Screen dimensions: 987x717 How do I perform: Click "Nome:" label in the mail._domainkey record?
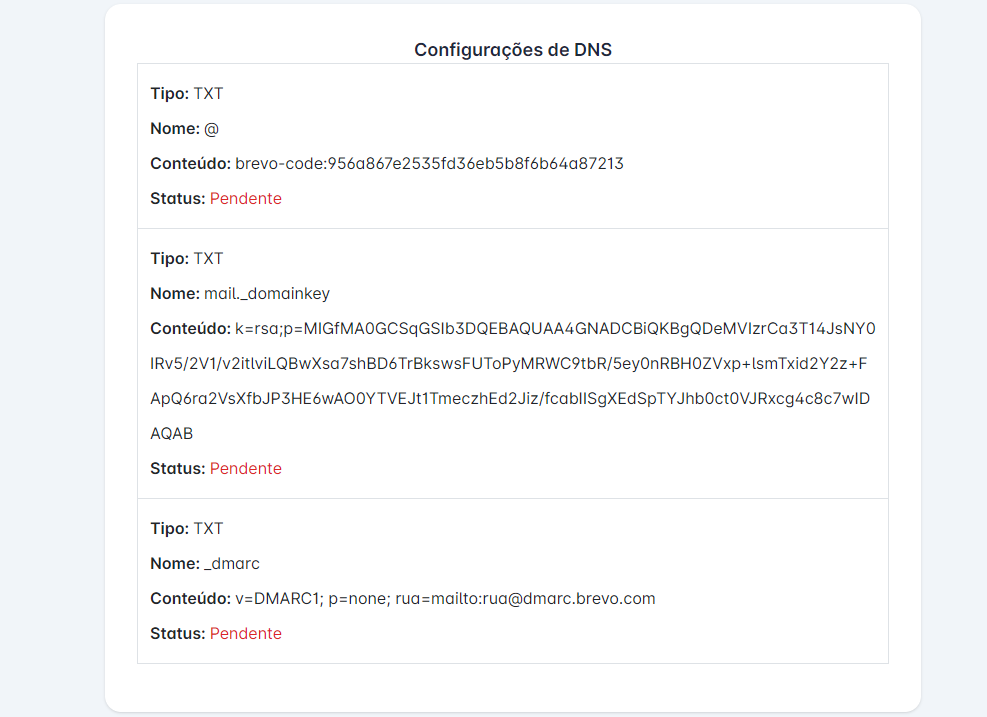pos(175,293)
